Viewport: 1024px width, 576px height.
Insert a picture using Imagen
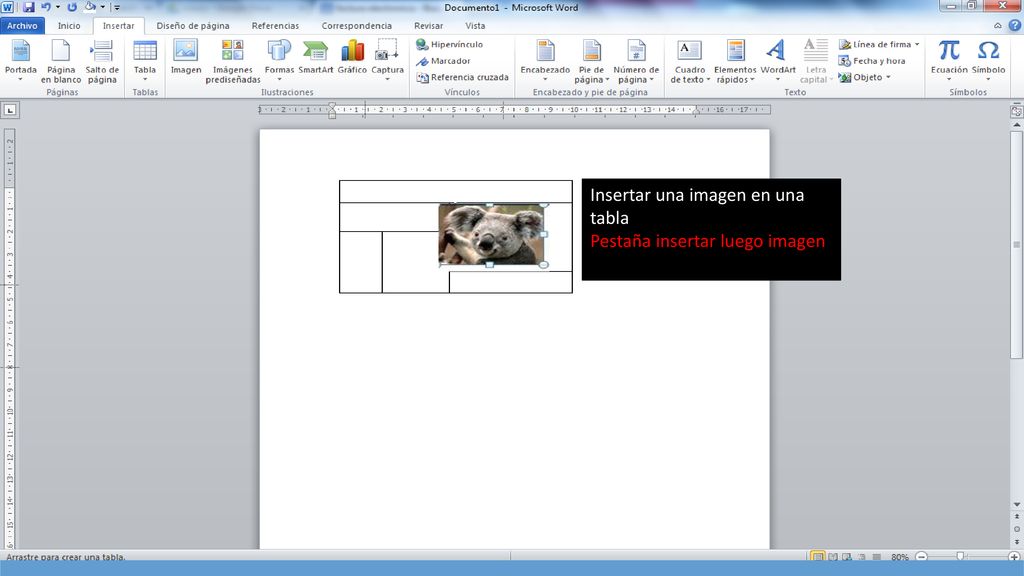(x=185, y=57)
